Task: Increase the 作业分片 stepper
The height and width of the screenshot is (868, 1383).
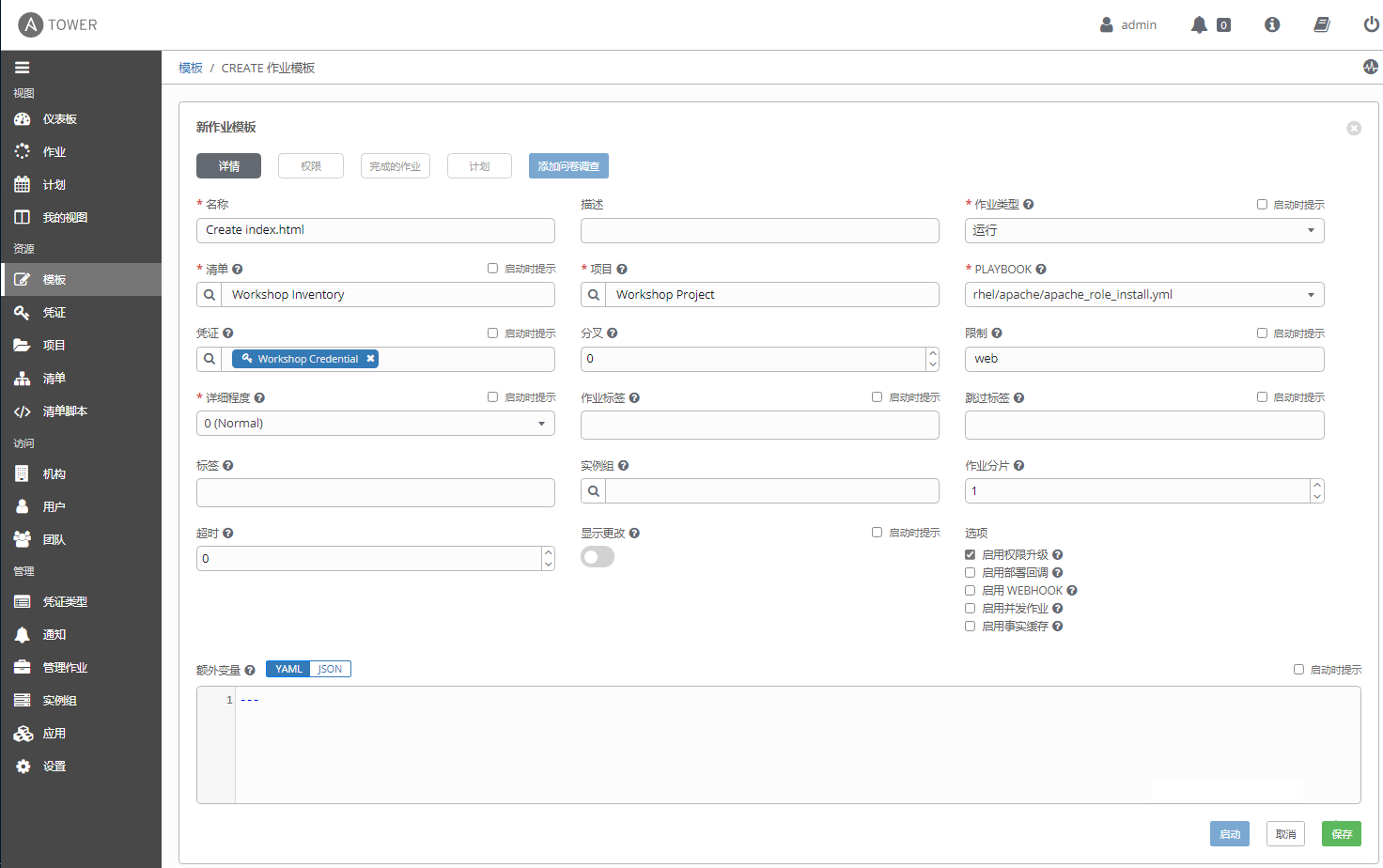Action: (x=1317, y=485)
